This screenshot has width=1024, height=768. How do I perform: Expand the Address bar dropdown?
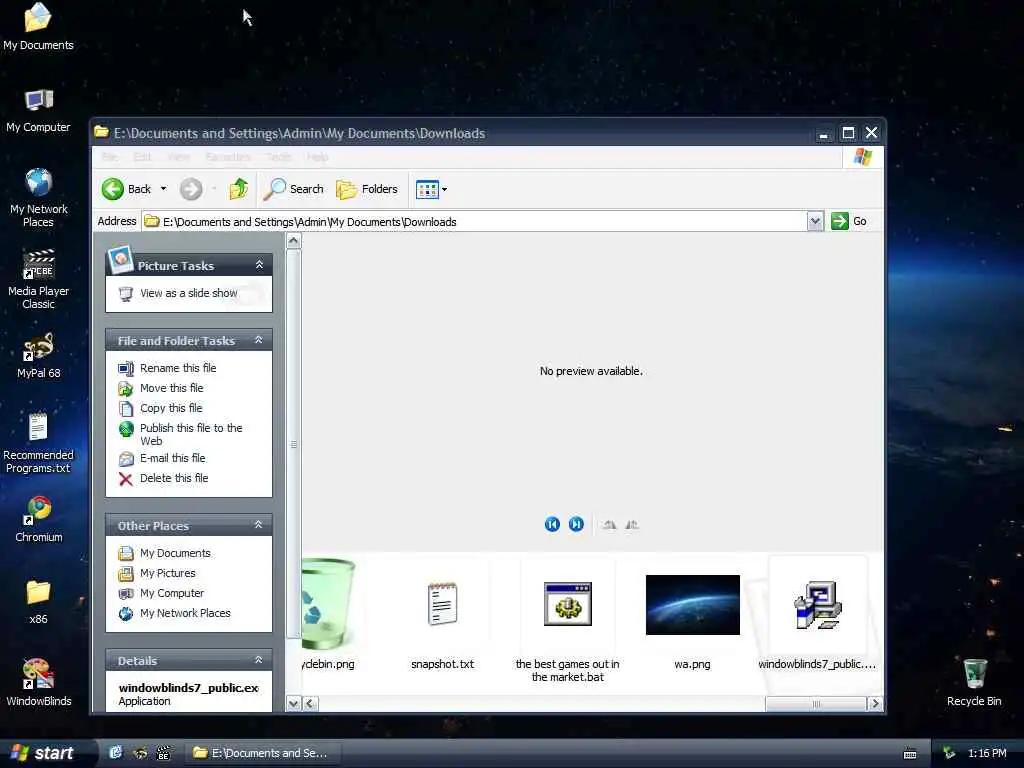815,221
